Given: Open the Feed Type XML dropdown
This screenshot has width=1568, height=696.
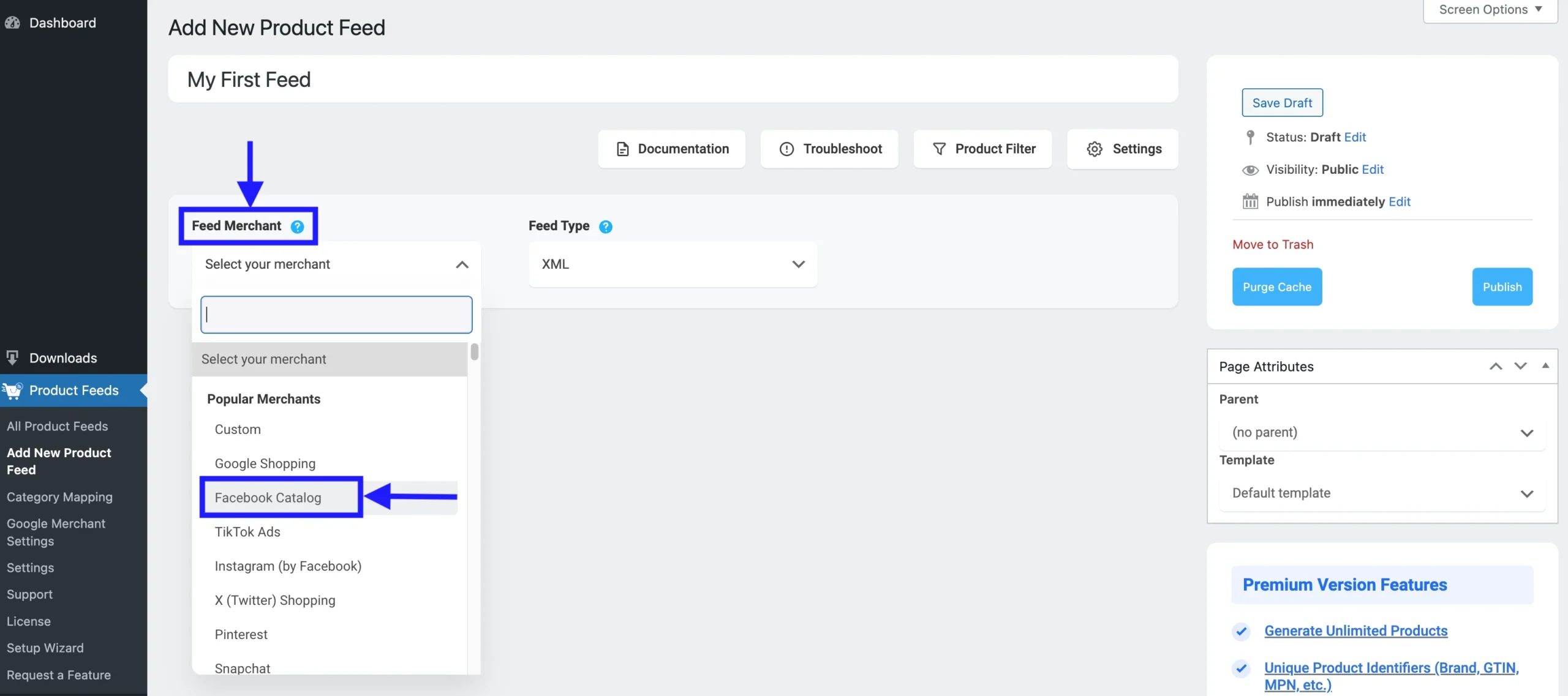Looking at the screenshot, I should pyautogui.click(x=673, y=264).
